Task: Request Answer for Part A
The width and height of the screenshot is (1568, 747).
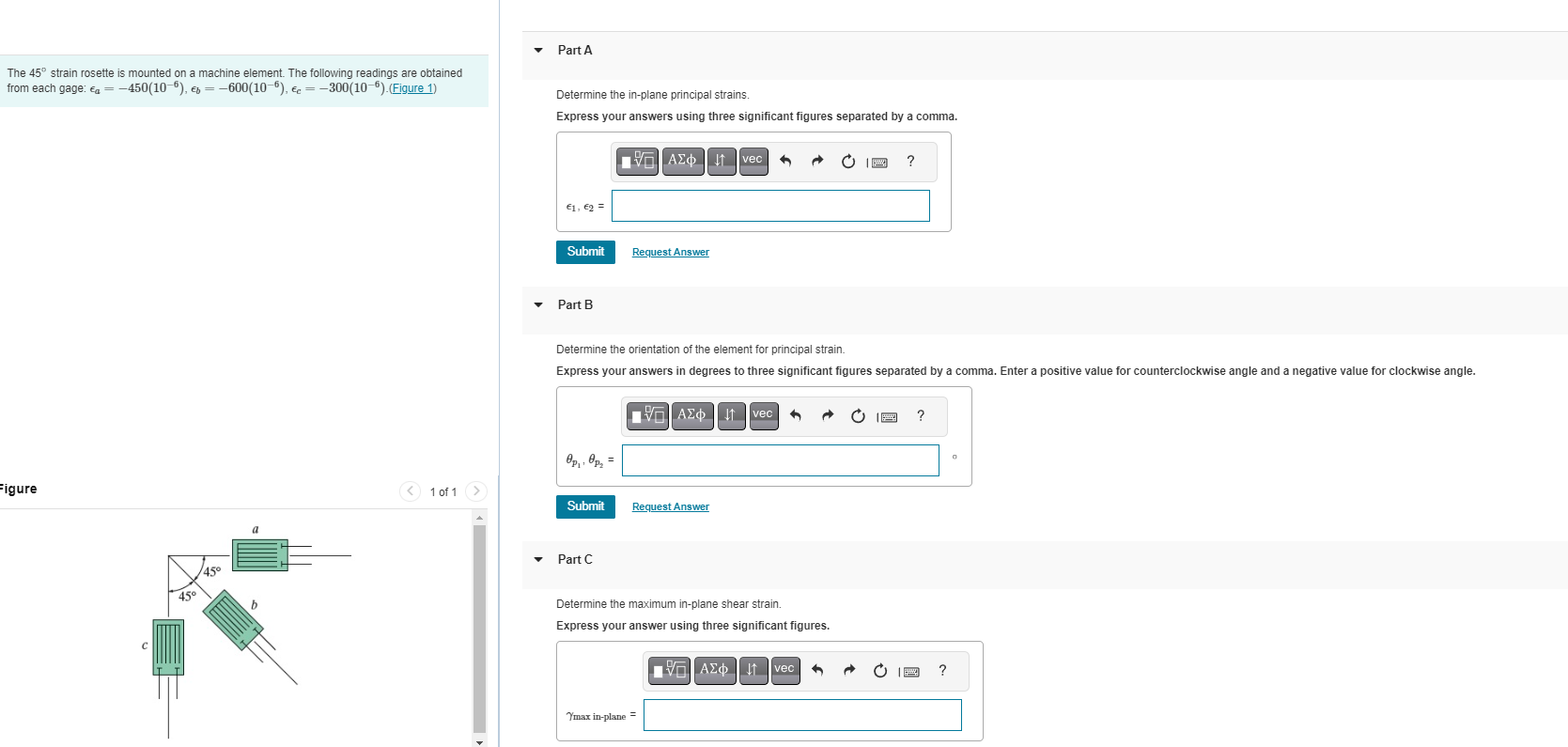Action: tap(671, 253)
